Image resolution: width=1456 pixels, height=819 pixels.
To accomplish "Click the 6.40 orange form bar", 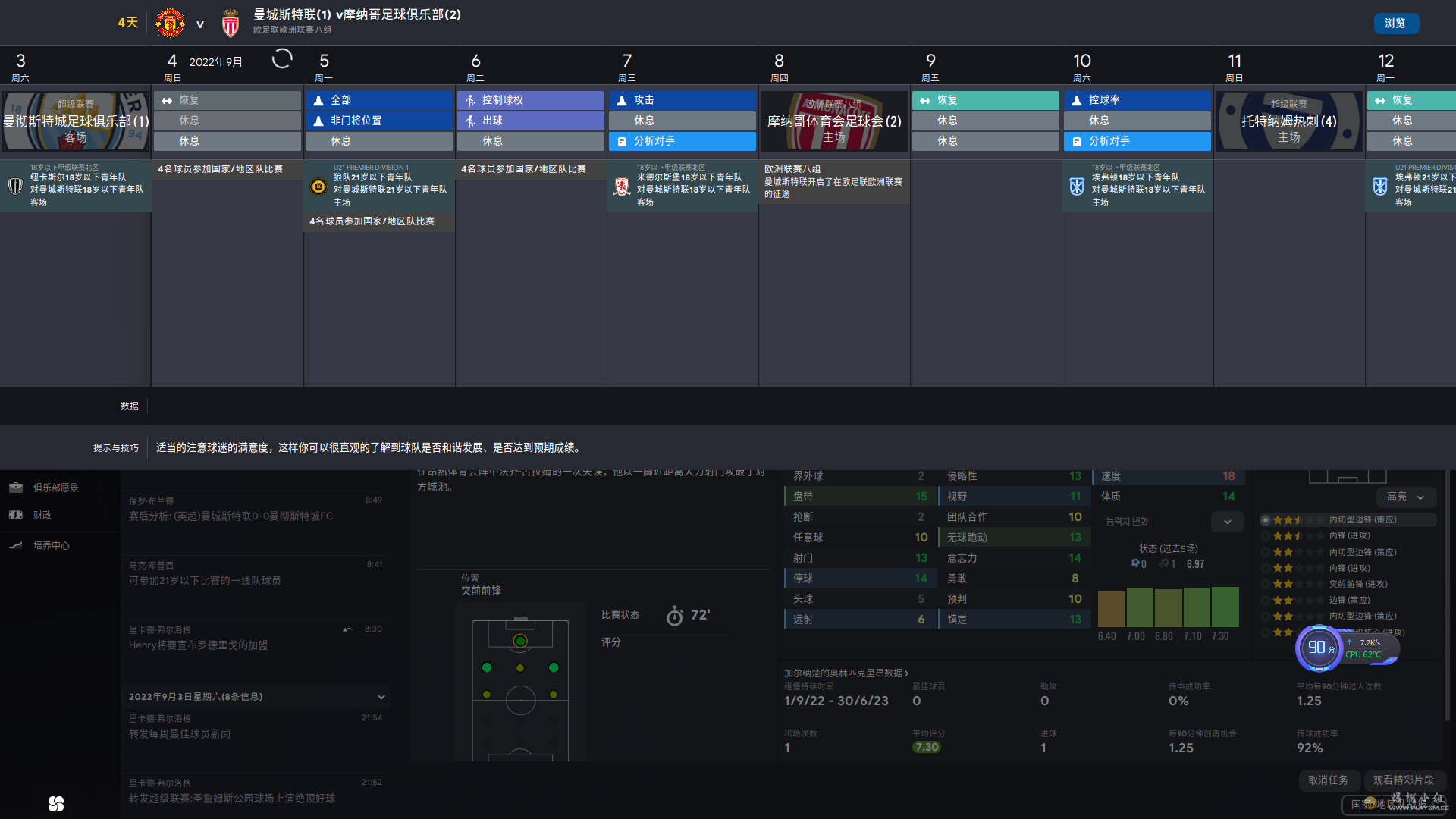I will point(1111,609).
